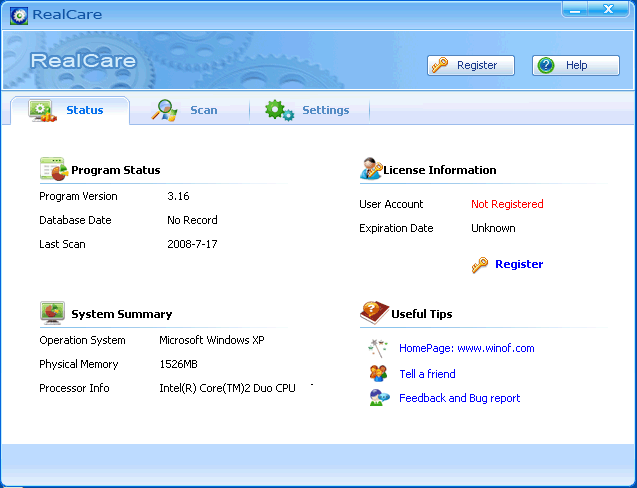
Task: Click the Scan tab magnifier icon
Action: pos(165,110)
